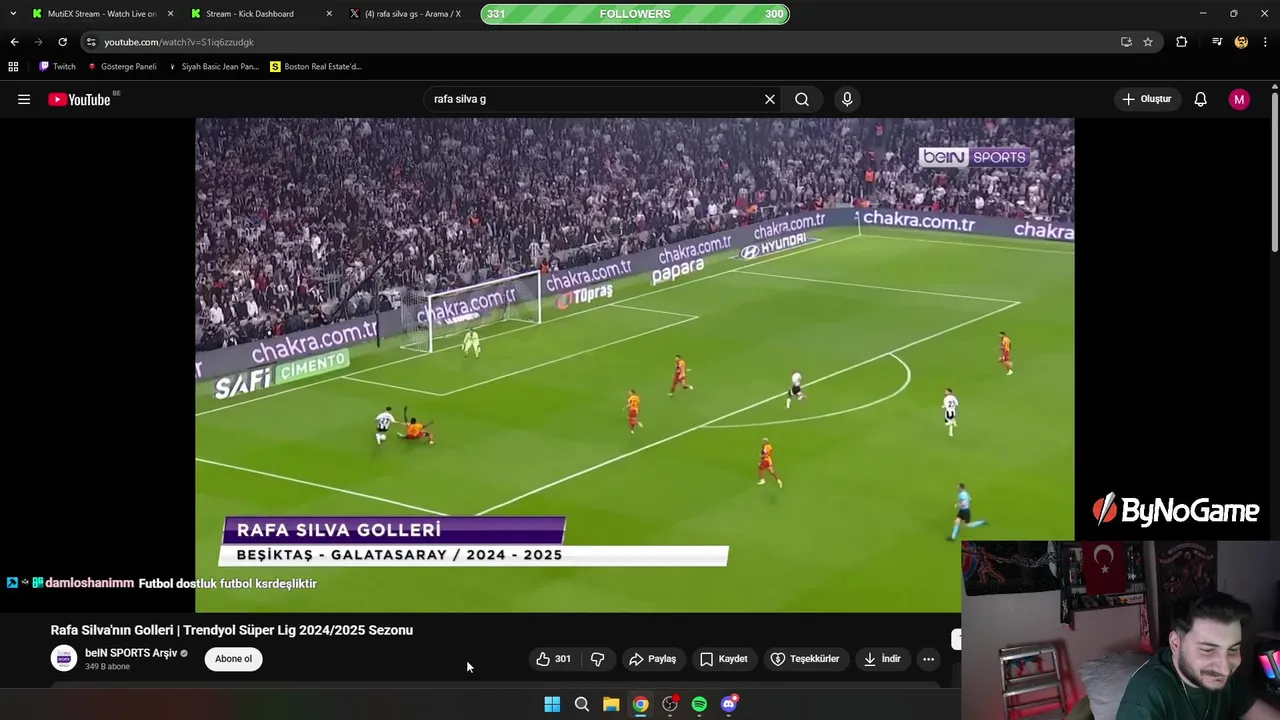Open File Explorer in the taskbar
Screen dimensions: 1280x720
point(611,704)
